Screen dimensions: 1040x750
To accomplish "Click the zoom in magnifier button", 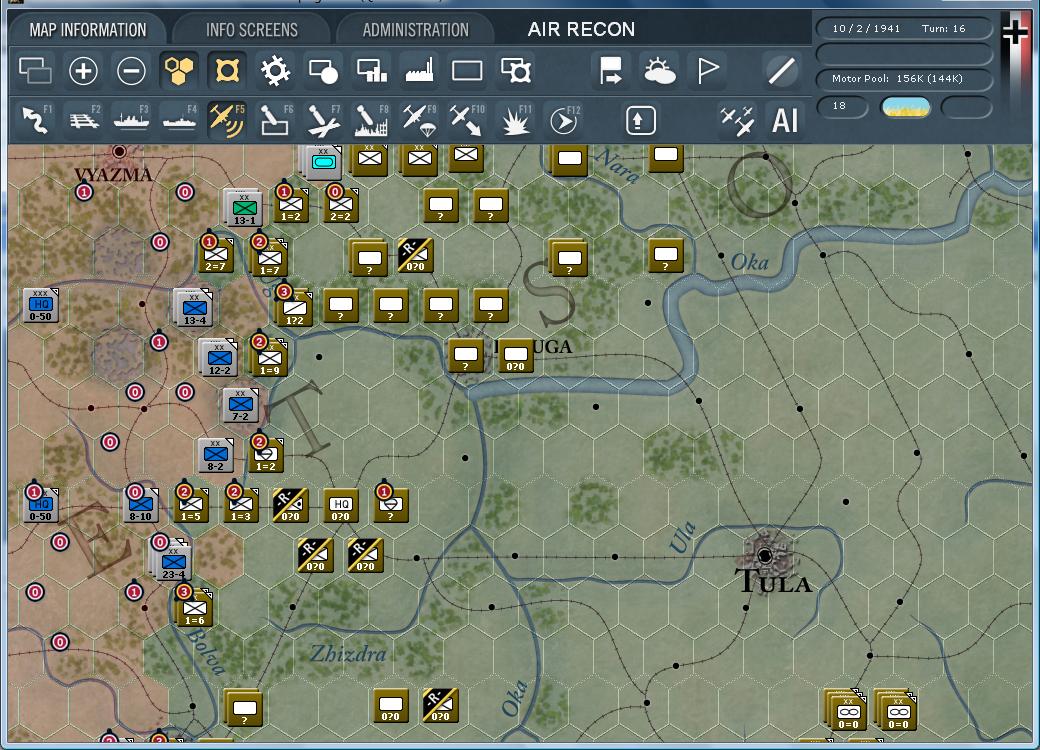I will pos(84,70).
